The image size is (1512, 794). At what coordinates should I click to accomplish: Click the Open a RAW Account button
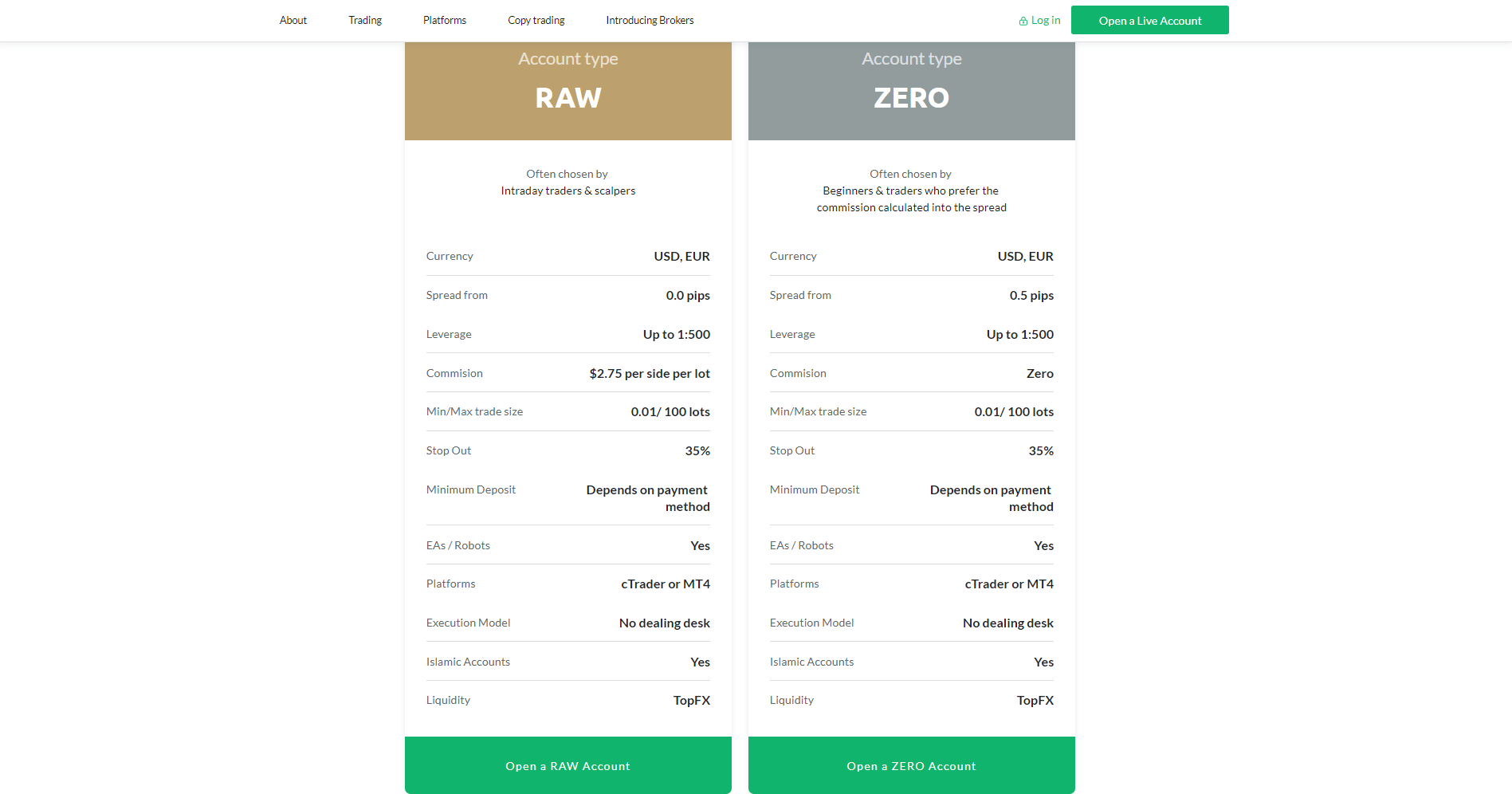567,765
